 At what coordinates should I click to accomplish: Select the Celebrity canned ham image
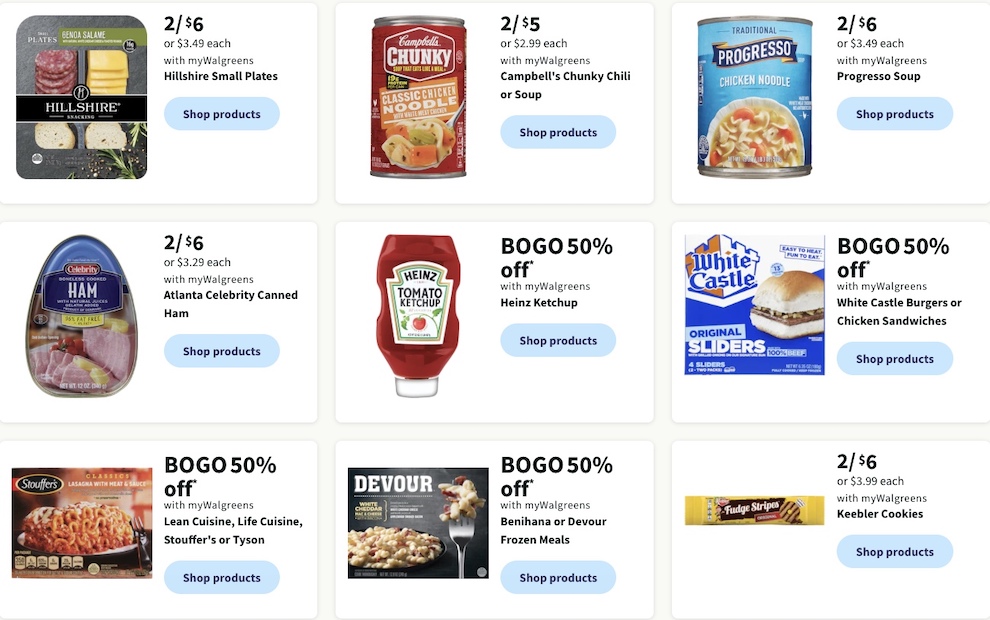pyautogui.click(x=81, y=316)
